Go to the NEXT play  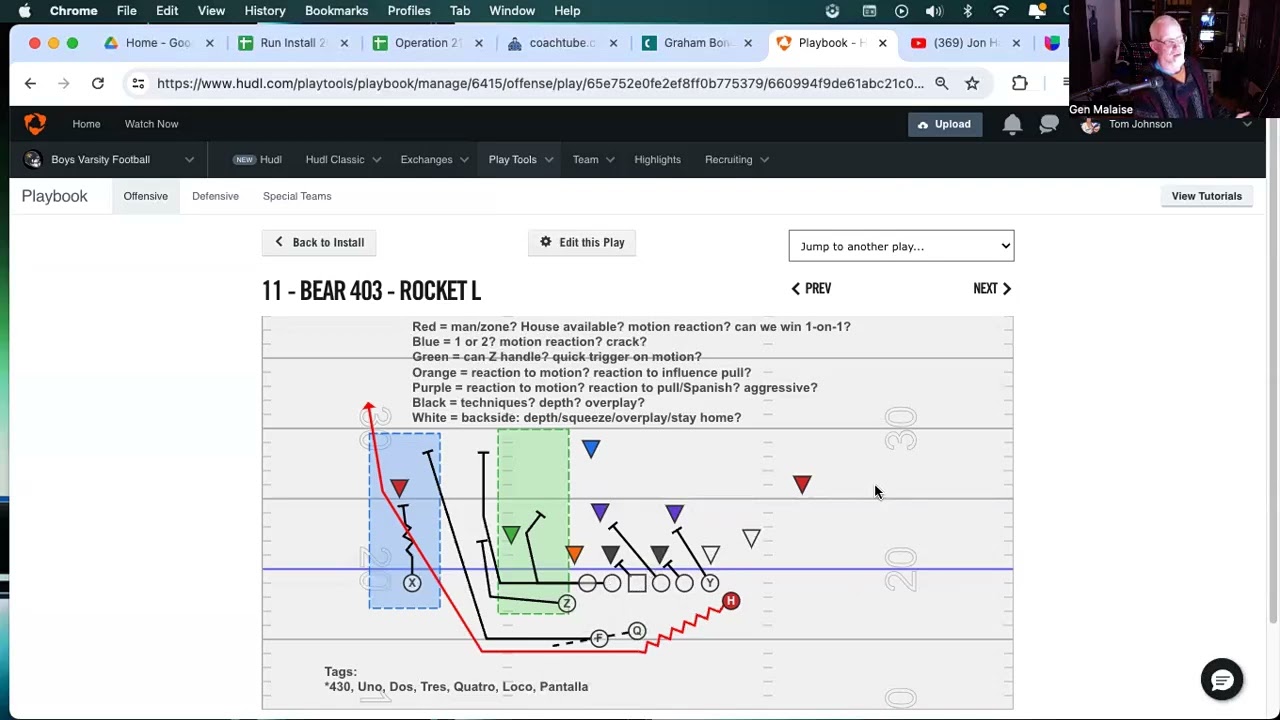(992, 288)
